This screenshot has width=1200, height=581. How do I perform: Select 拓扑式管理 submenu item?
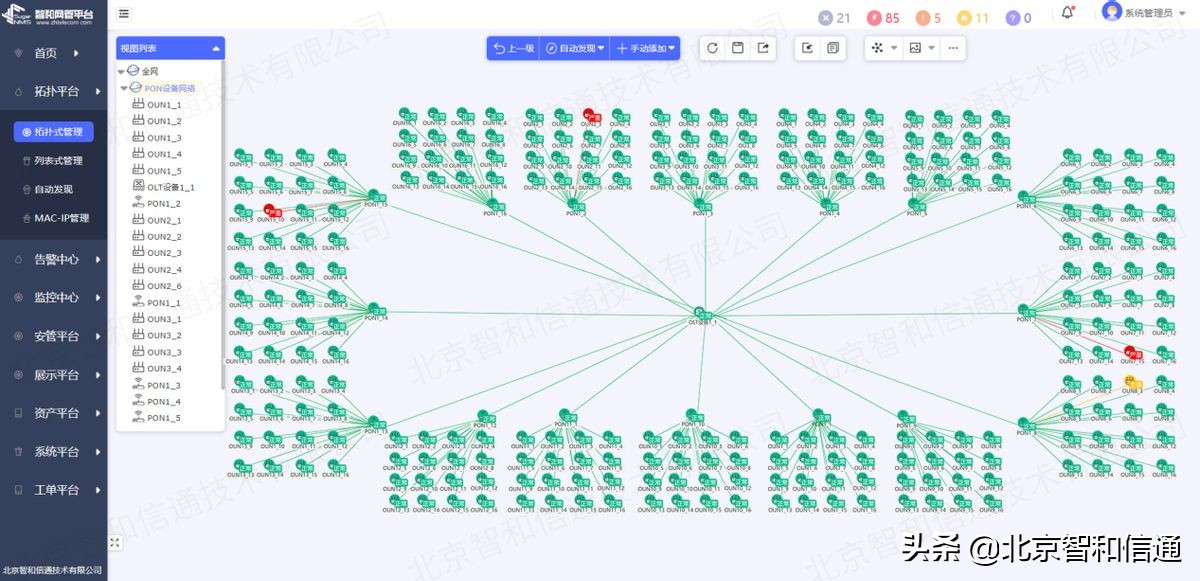(x=53, y=131)
